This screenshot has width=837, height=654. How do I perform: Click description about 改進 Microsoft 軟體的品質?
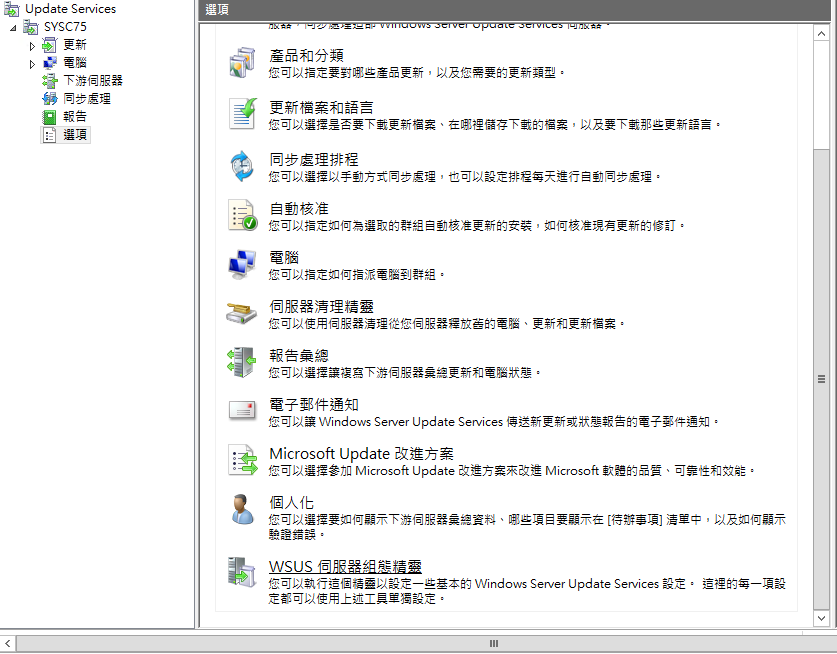pyautogui.click(x=512, y=471)
